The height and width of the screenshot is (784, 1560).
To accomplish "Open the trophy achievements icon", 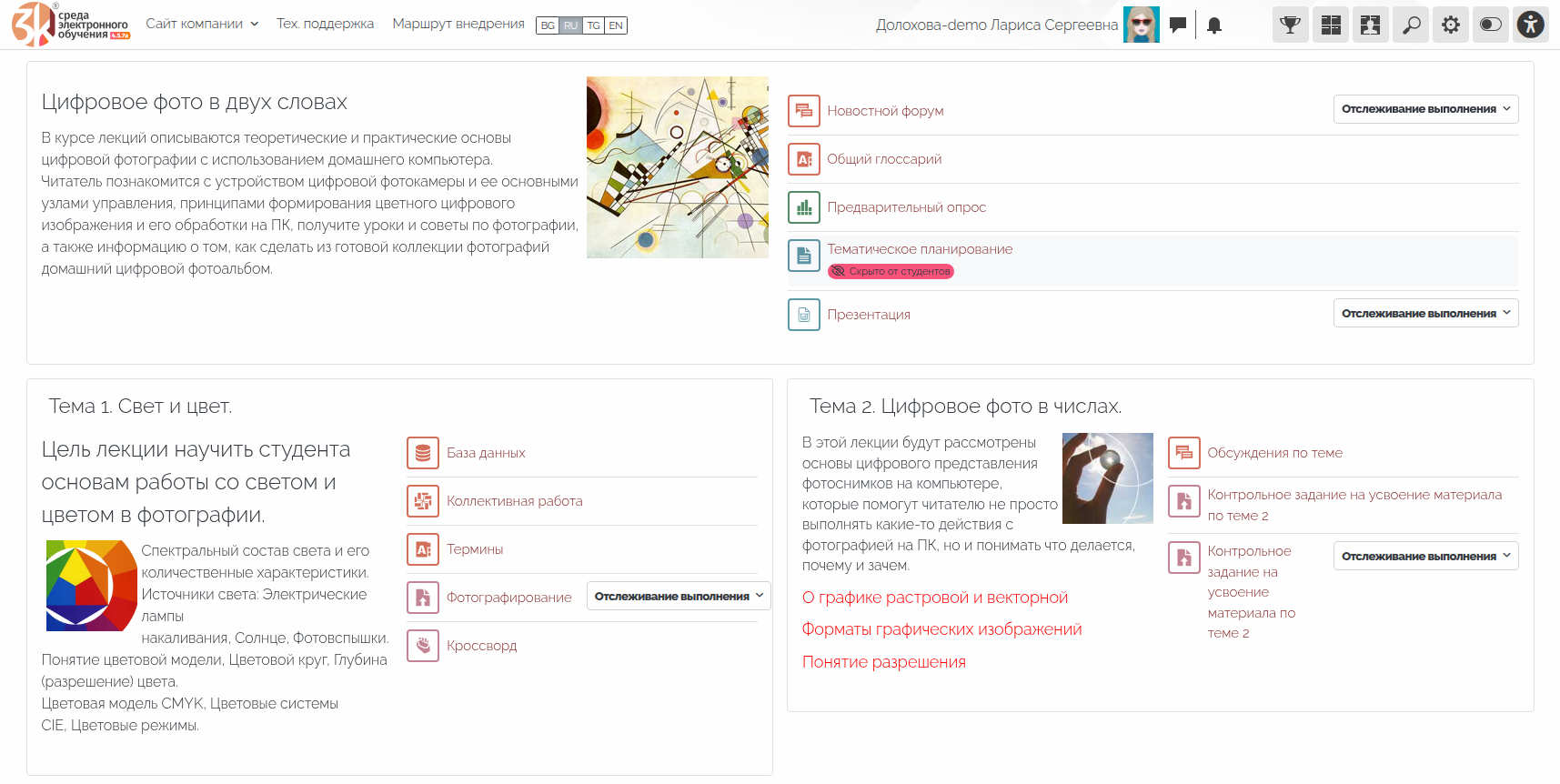I will 1290,25.
